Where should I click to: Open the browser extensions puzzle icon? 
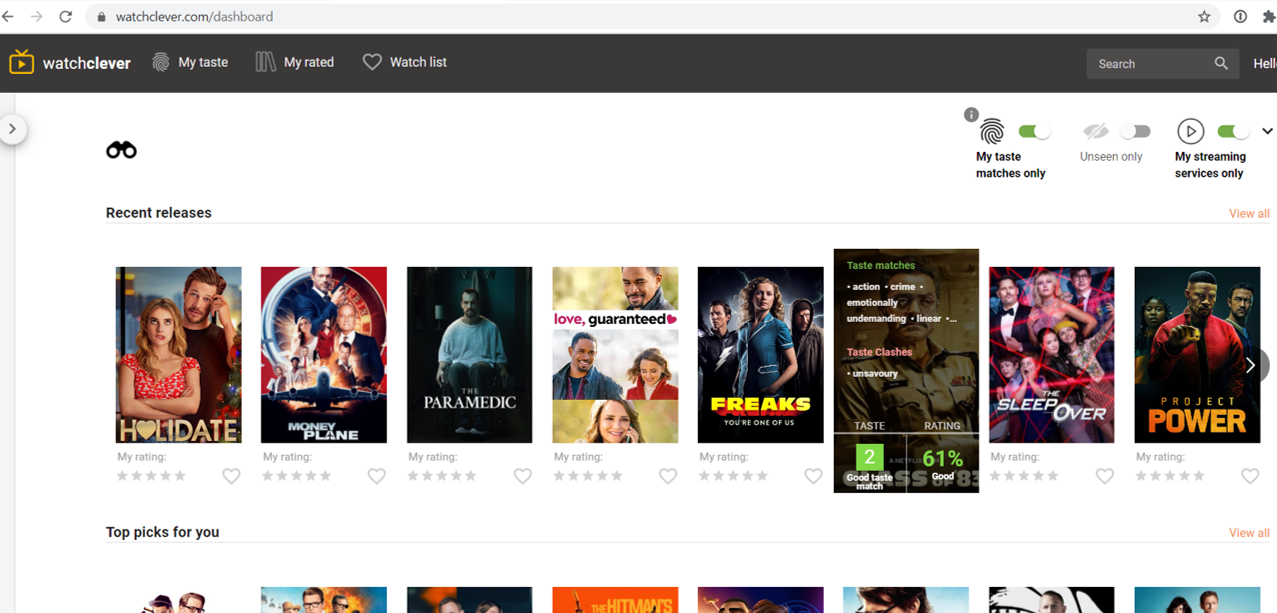coord(1269,16)
